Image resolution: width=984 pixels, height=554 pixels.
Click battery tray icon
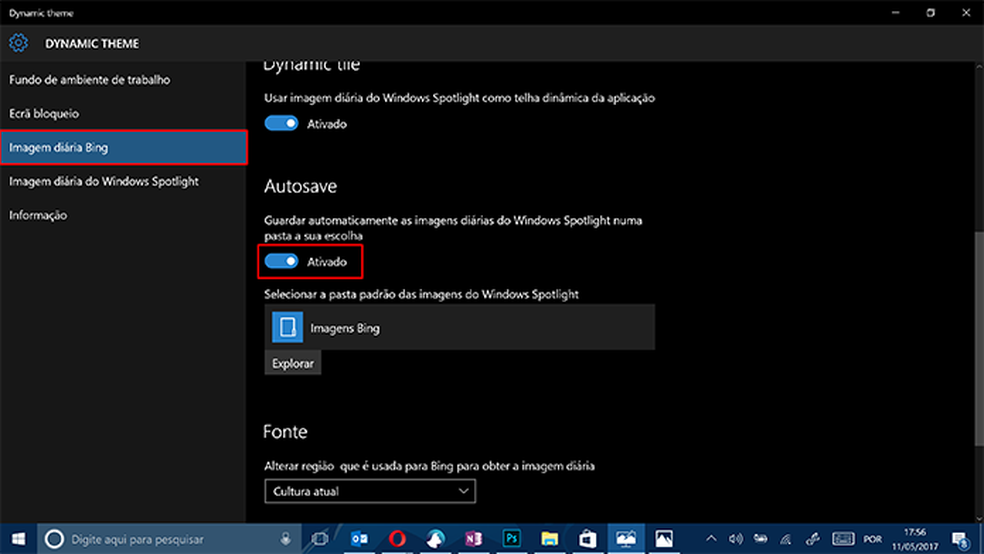[761, 539]
